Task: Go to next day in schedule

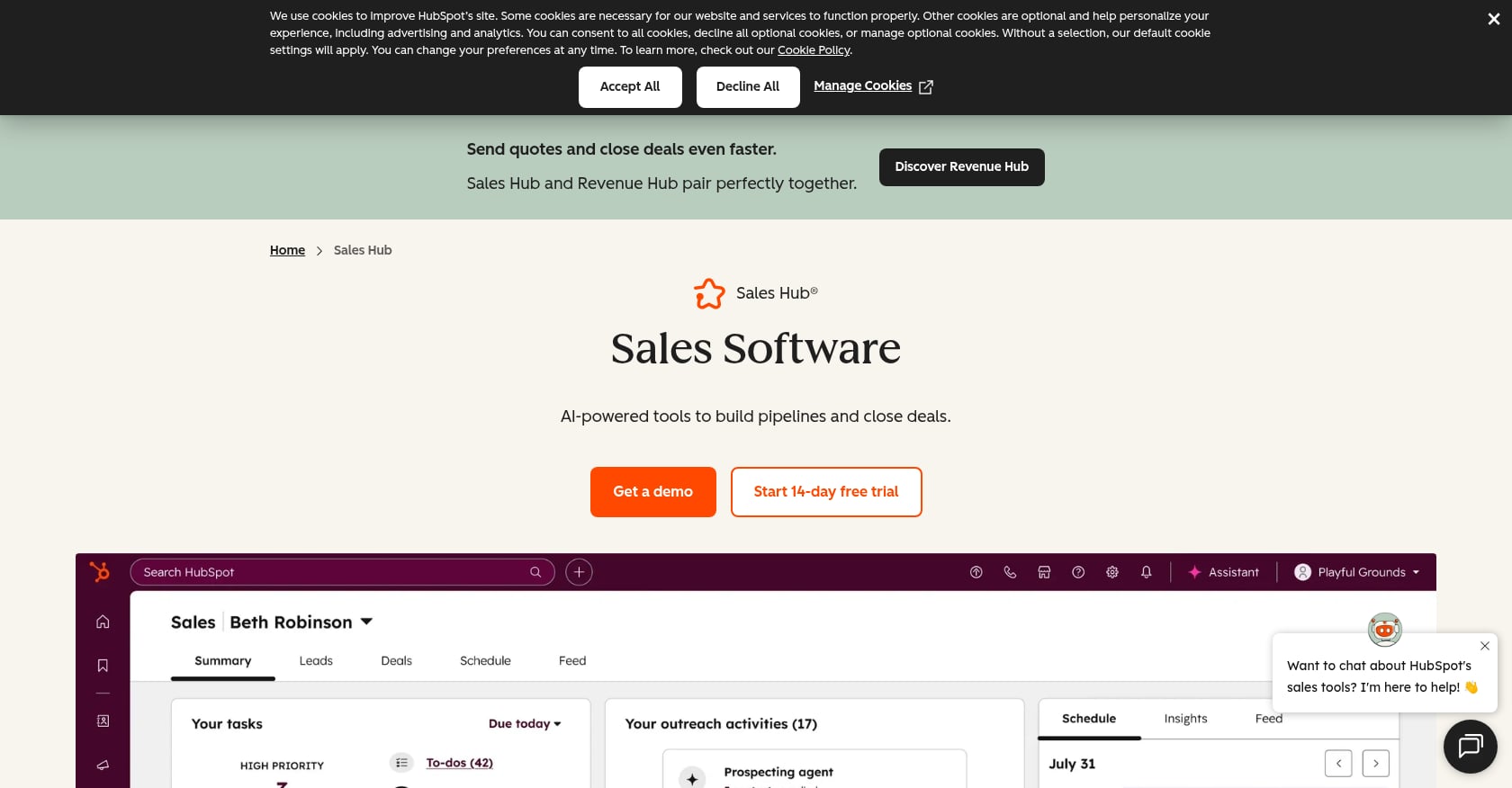Action: coord(1375,764)
